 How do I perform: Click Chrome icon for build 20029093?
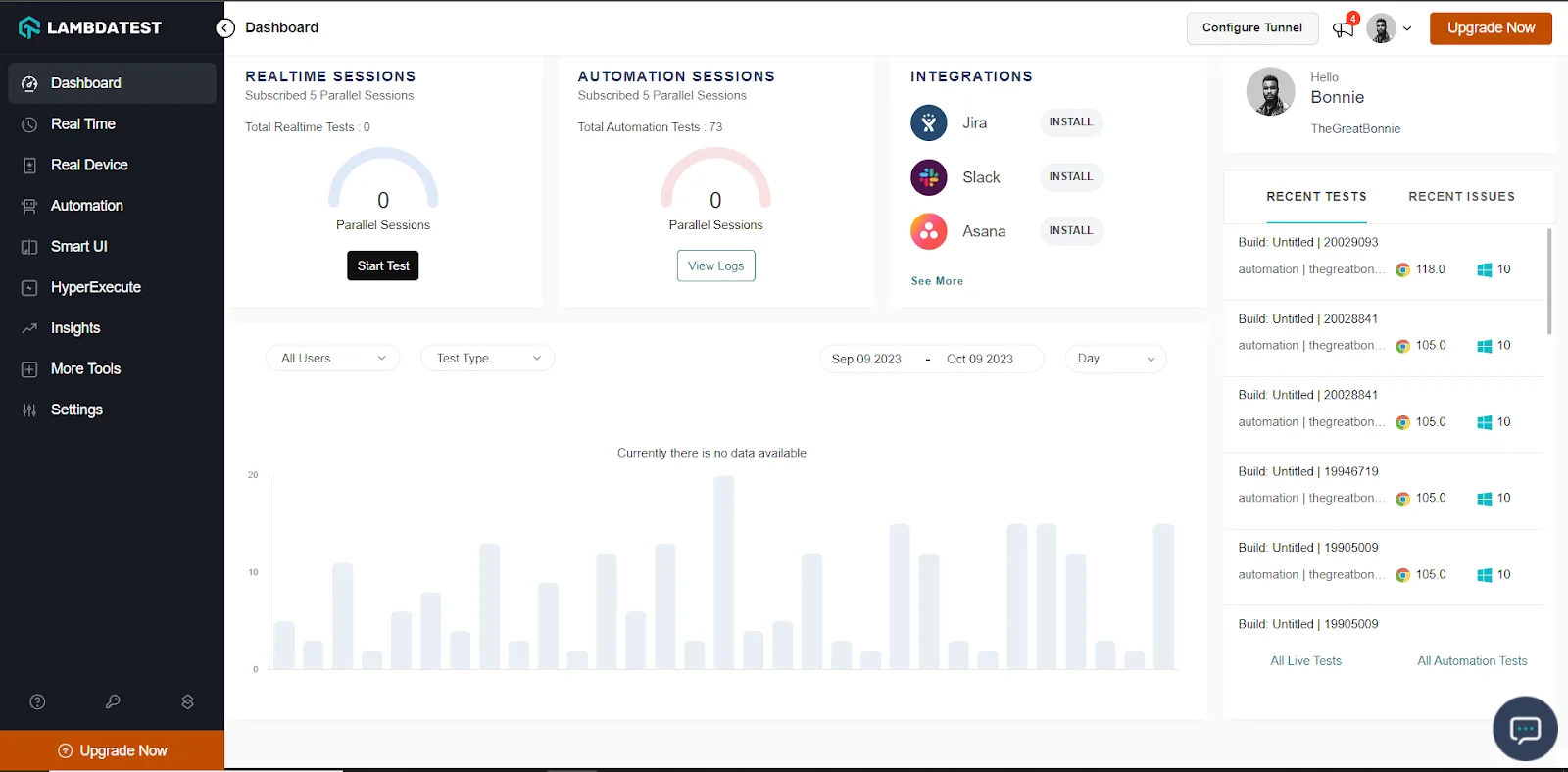pos(1402,269)
